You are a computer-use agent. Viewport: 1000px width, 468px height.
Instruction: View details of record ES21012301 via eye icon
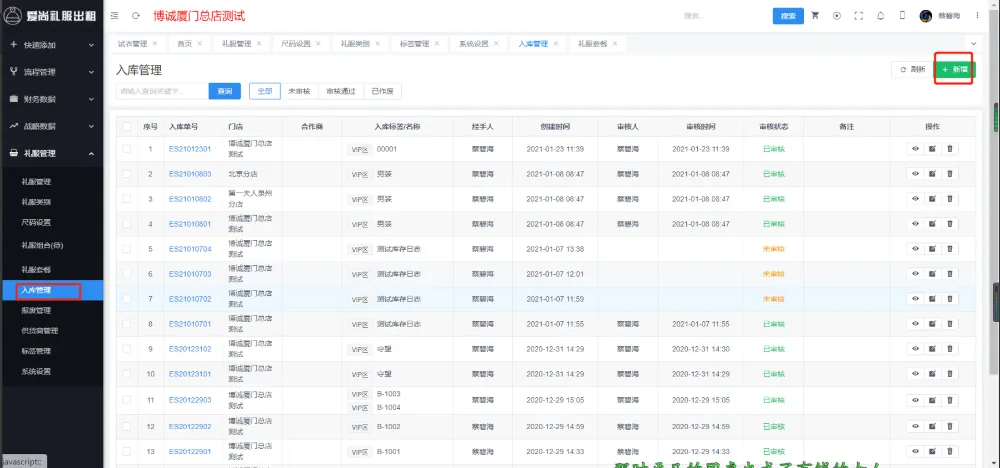click(x=914, y=149)
